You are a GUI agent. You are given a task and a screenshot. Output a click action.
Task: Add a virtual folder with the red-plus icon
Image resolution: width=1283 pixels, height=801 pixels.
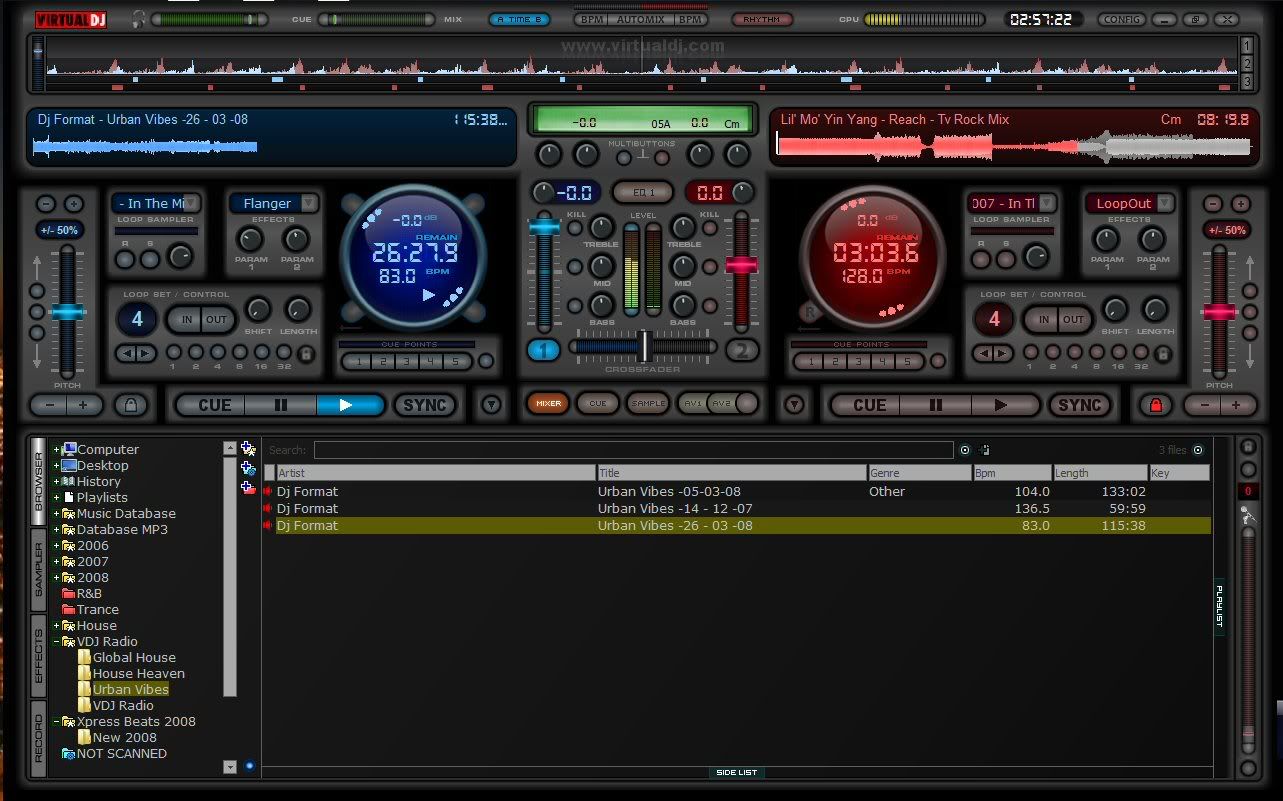pyautogui.click(x=248, y=487)
